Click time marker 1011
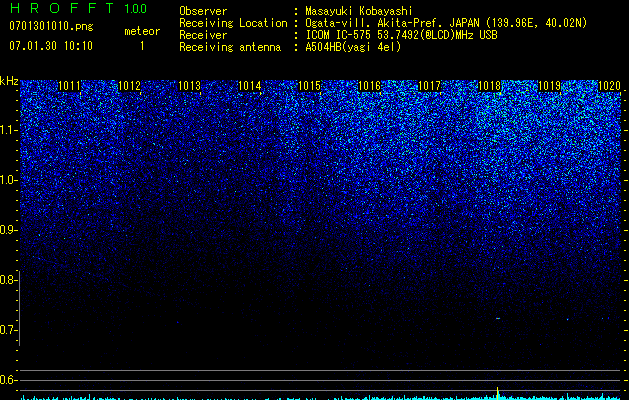The image size is (629, 400). [69, 86]
